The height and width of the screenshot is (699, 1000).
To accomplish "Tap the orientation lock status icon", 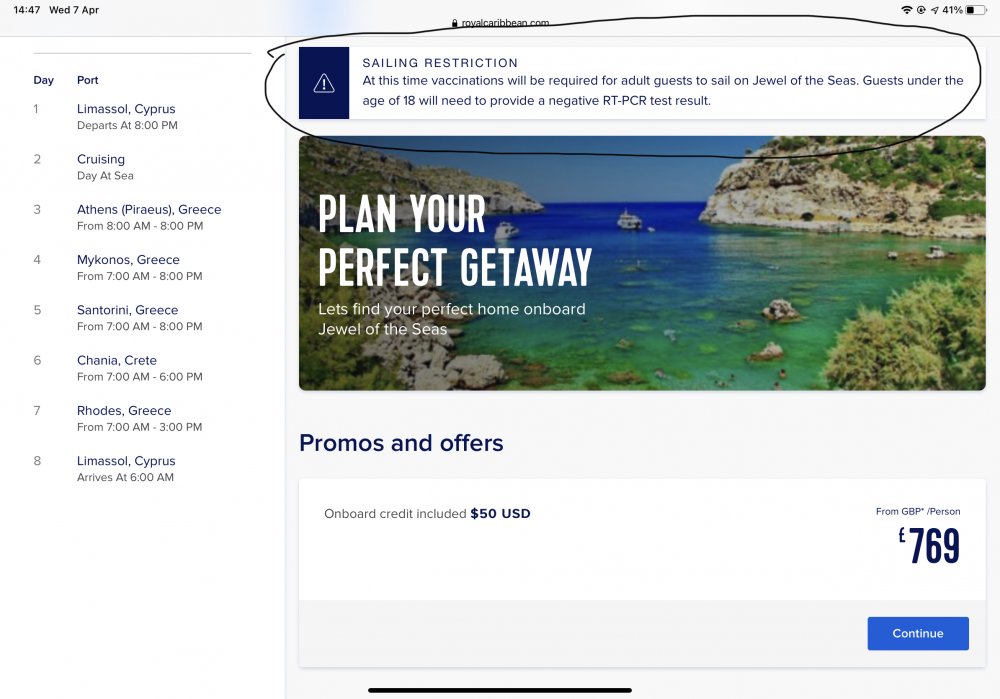I will [921, 10].
